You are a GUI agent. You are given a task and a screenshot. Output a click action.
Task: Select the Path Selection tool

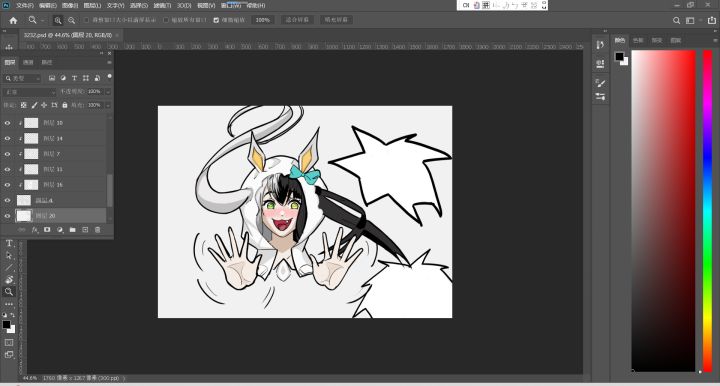click(x=9, y=255)
